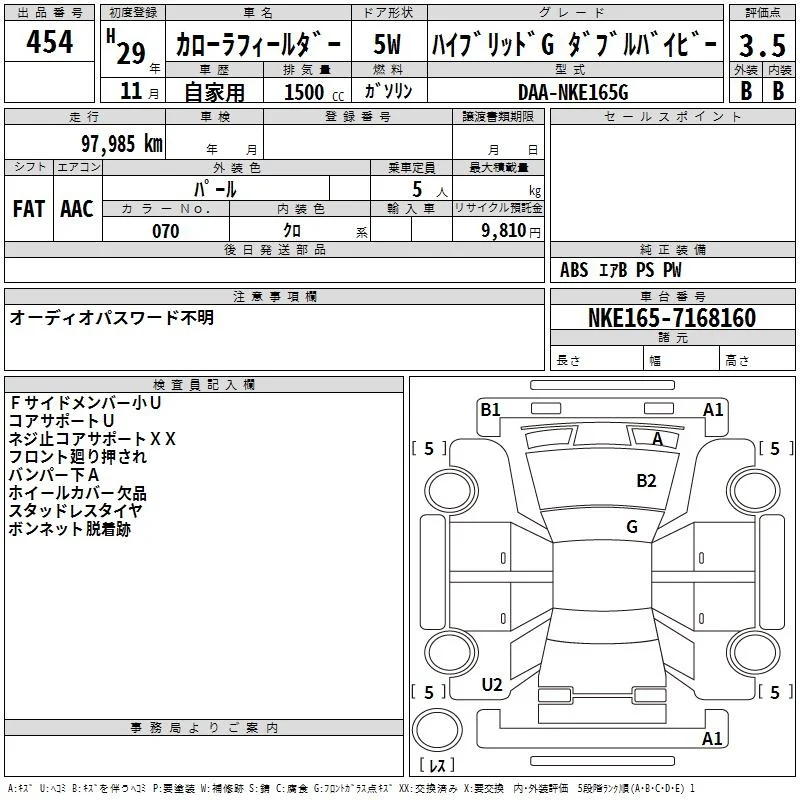Select door shape value 5W
This screenshot has height=800, width=800.
387,44
